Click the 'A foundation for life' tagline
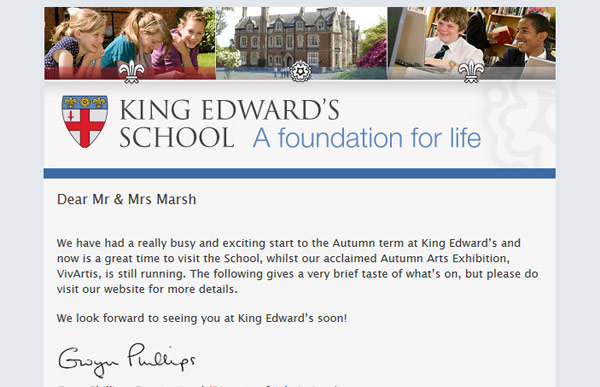The height and width of the screenshot is (387, 600). [x=367, y=138]
